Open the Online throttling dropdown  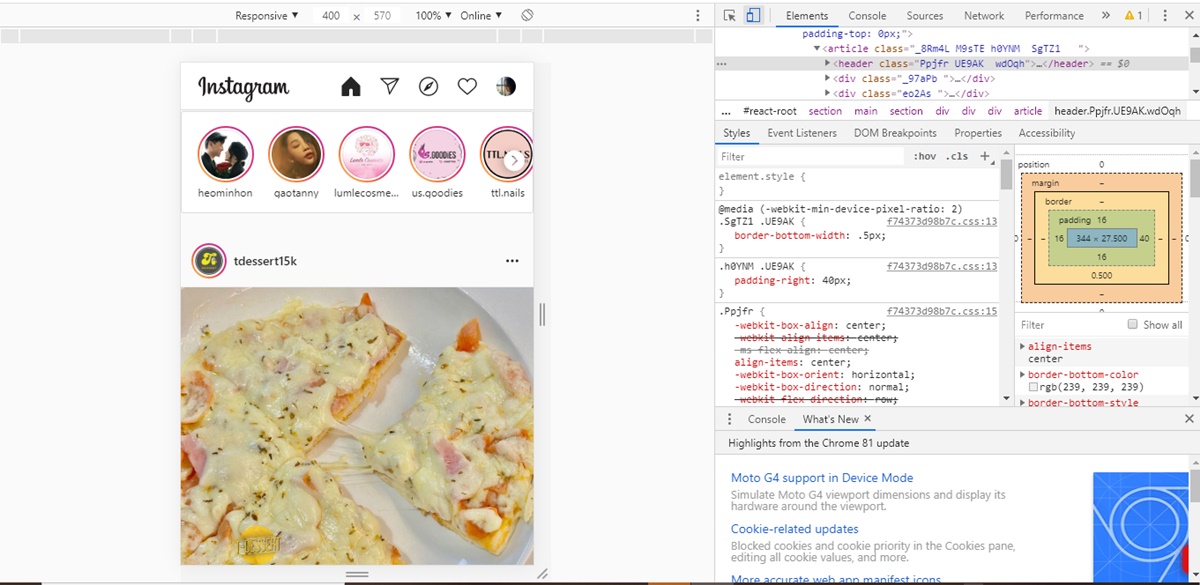(481, 16)
